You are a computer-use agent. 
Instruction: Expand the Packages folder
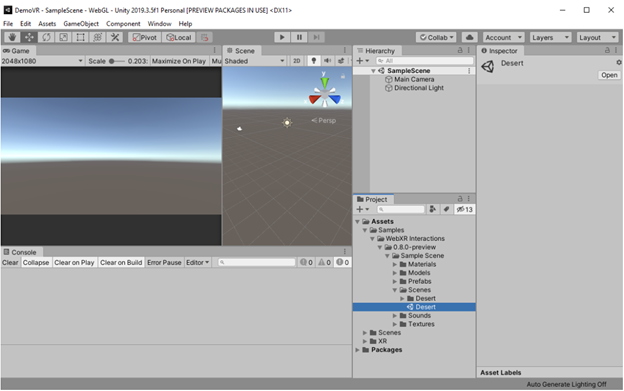[357, 350]
